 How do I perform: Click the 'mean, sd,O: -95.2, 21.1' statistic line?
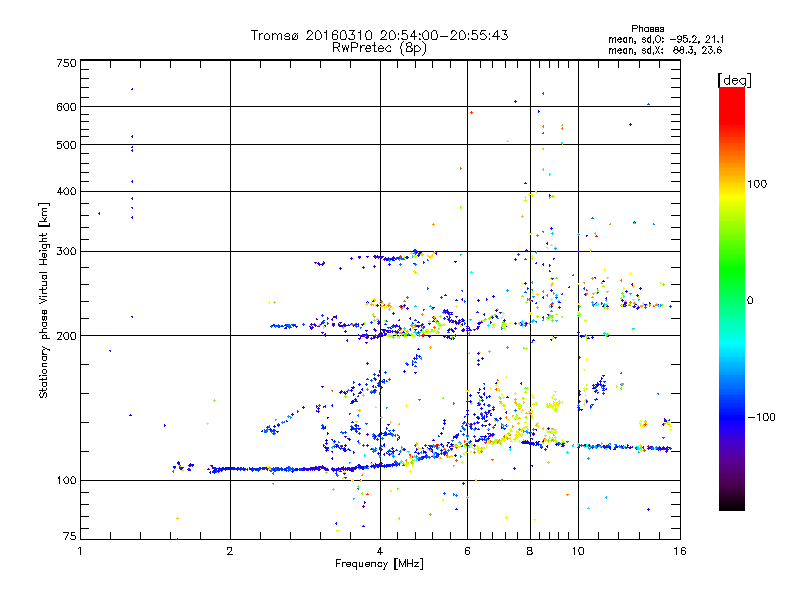click(665, 39)
